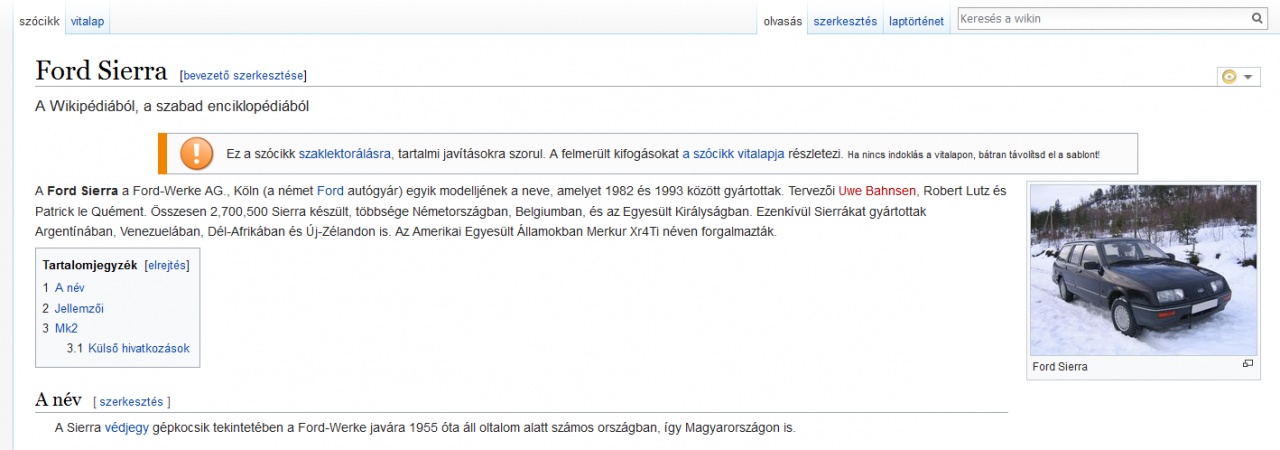Open the Ford Sierra car photo

click(1141, 269)
